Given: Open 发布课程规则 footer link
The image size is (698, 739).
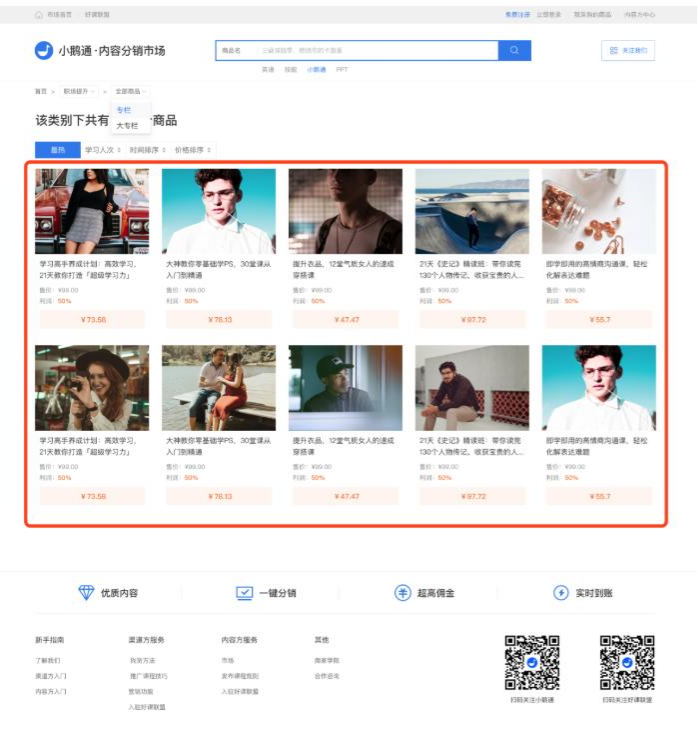Looking at the screenshot, I should tap(240, 676).
